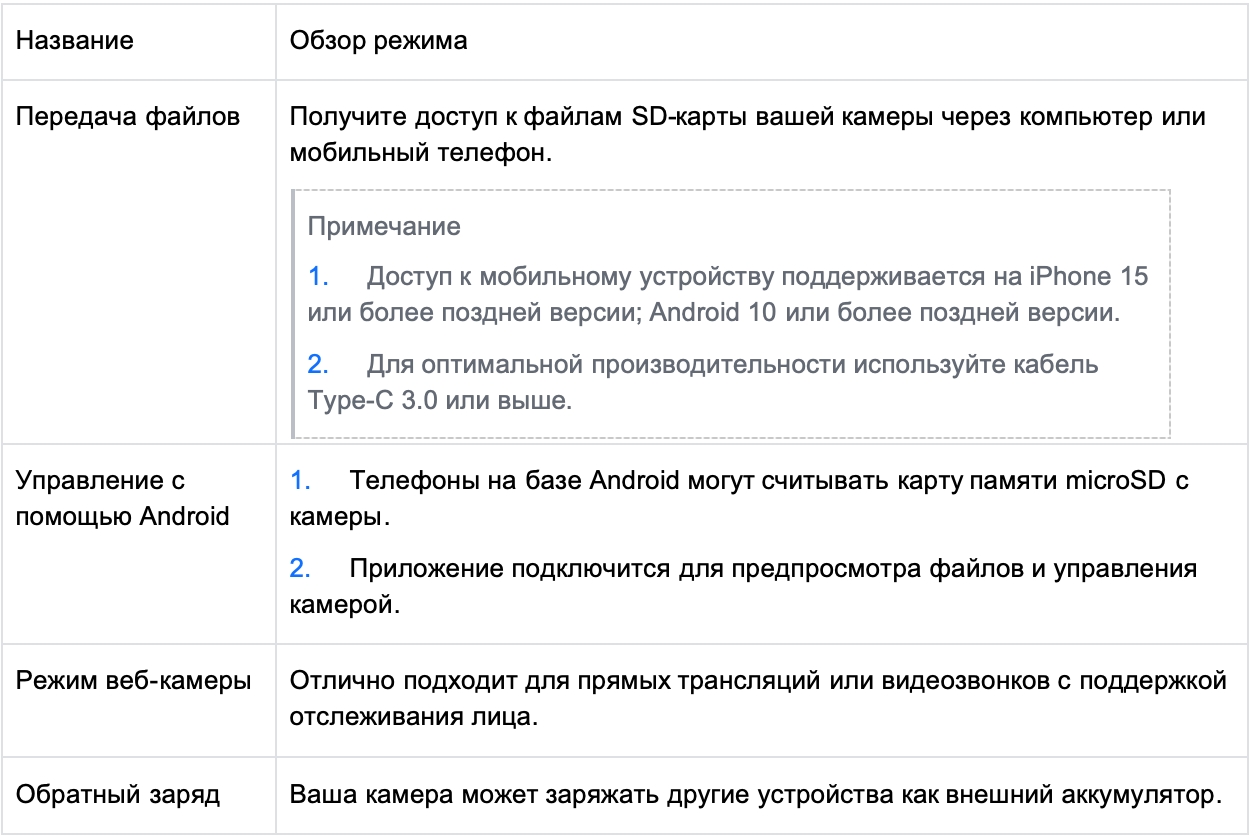Click the sentence about accessing SD-карты files
Image resolution: width=1250 pixels, height=836 pixels.
pyautogui.click(x=746, y=117)
